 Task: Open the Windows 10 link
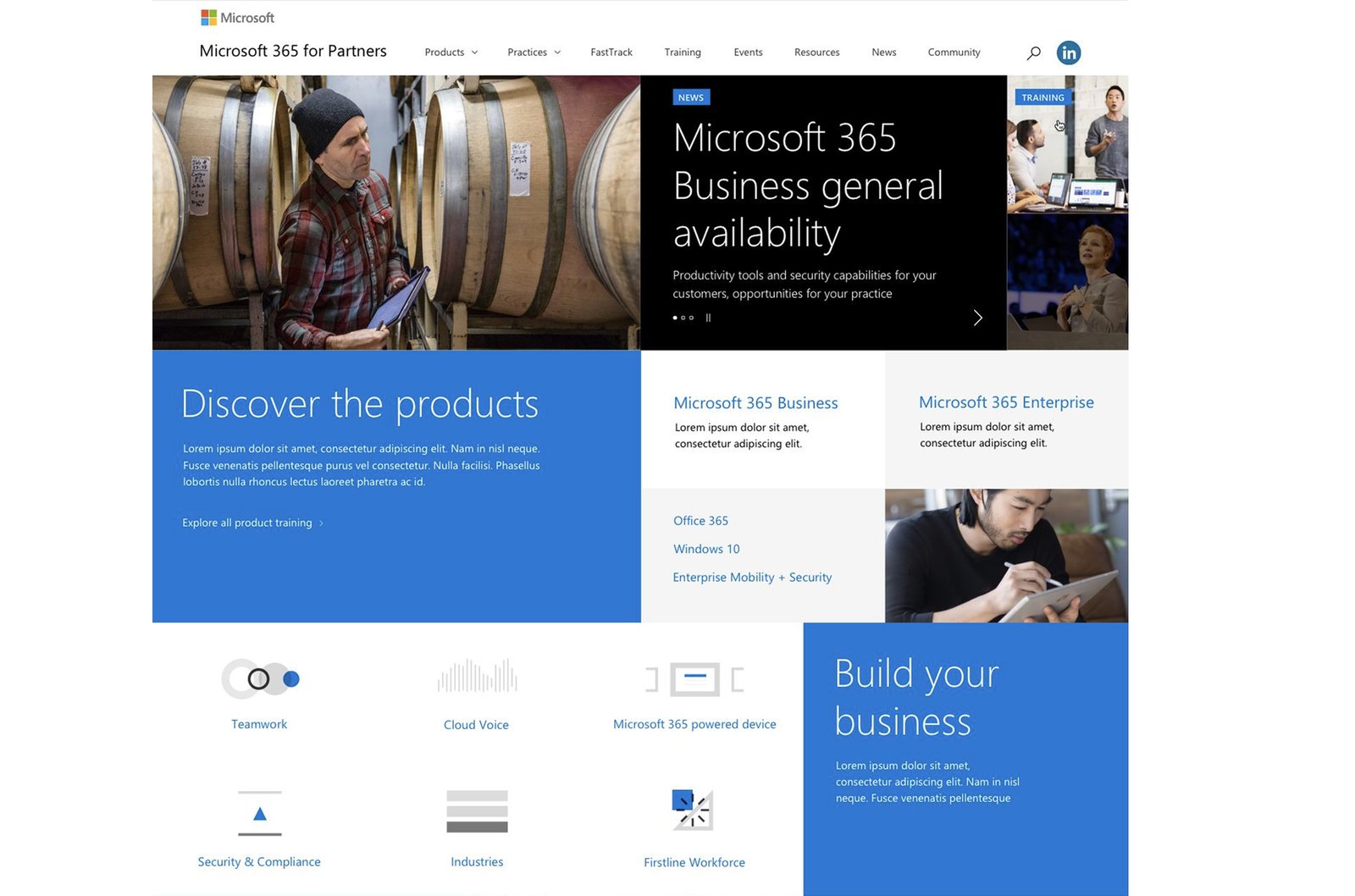[706, 549]
